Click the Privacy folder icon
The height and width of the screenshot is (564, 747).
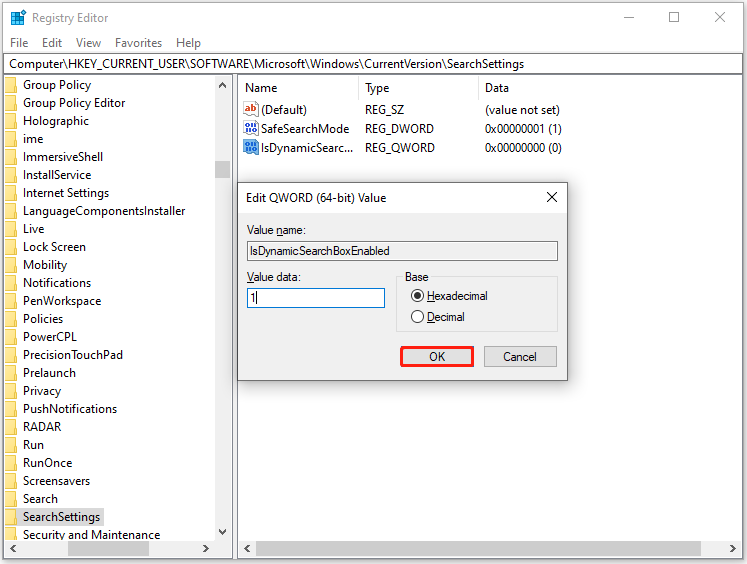tap(11, 391)
